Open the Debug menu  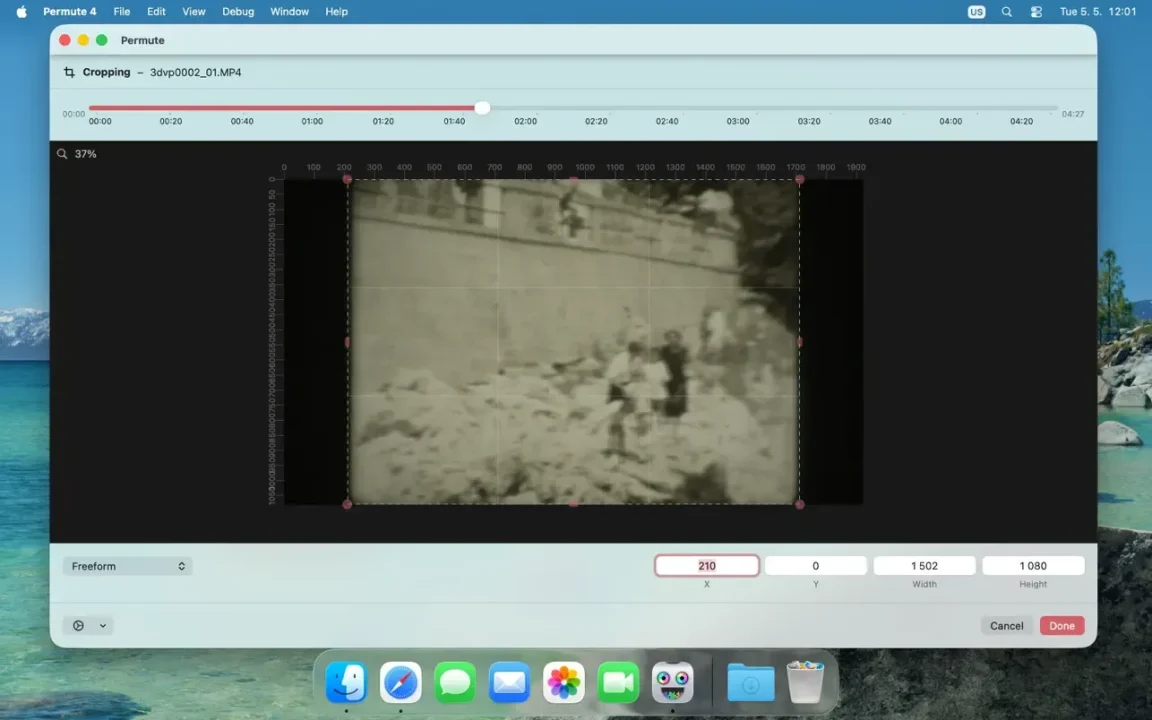tap(238, 12)
